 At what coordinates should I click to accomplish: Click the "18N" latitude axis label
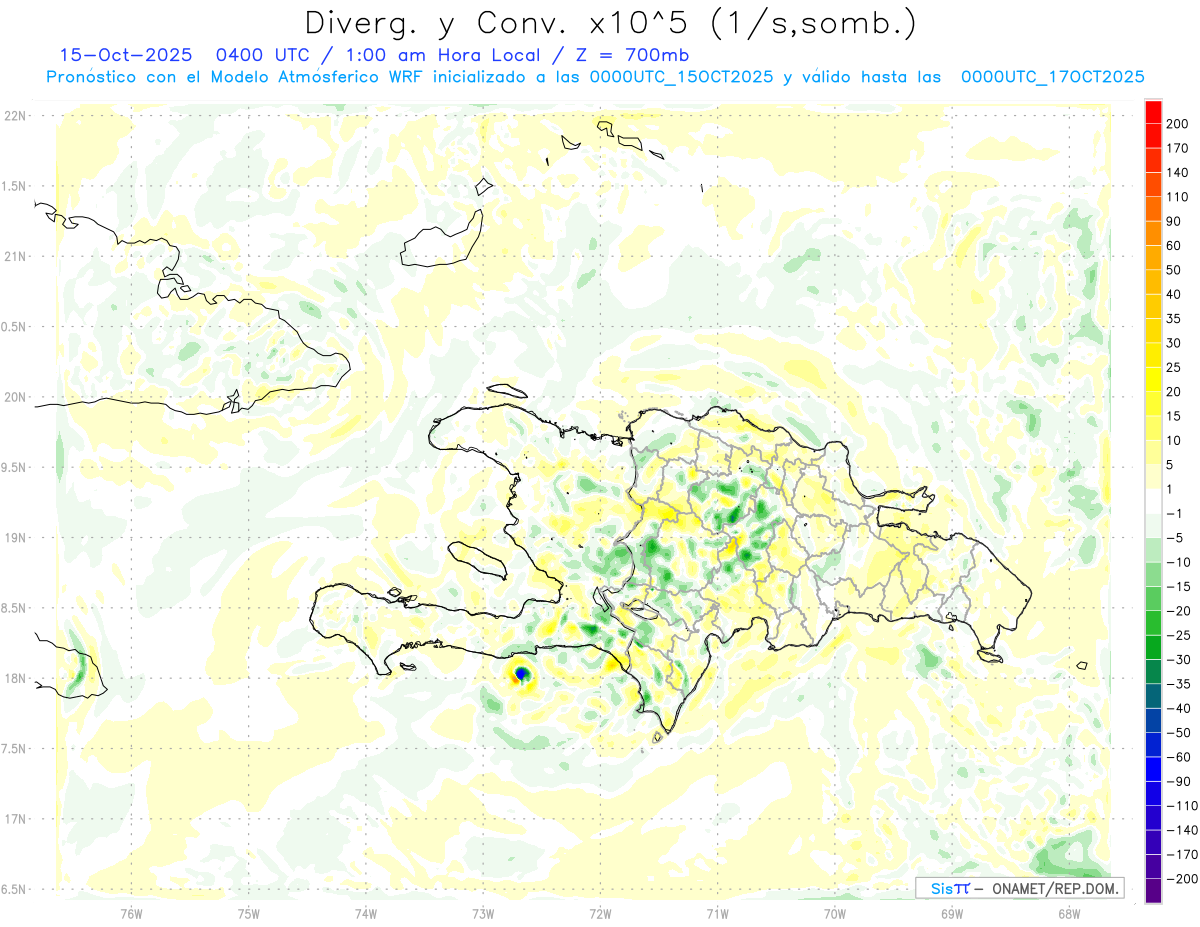point(15,678)
